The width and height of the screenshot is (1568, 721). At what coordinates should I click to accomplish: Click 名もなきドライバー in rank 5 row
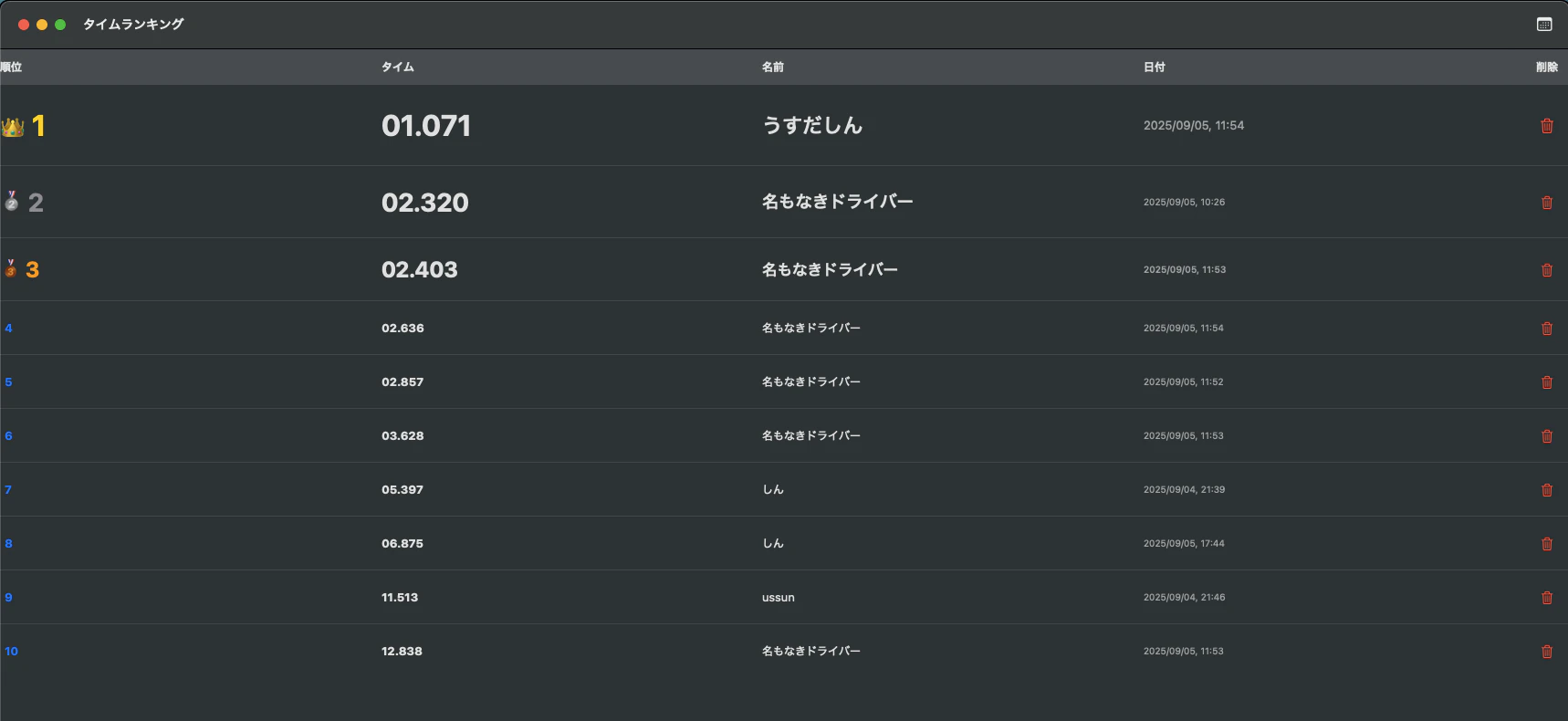point(811,381)
